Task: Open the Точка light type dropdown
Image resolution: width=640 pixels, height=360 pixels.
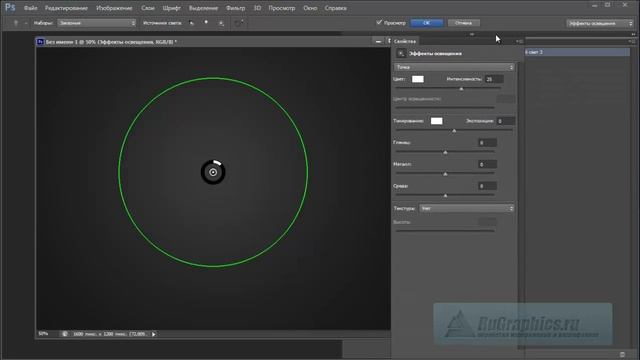Action: coord(454,67)
